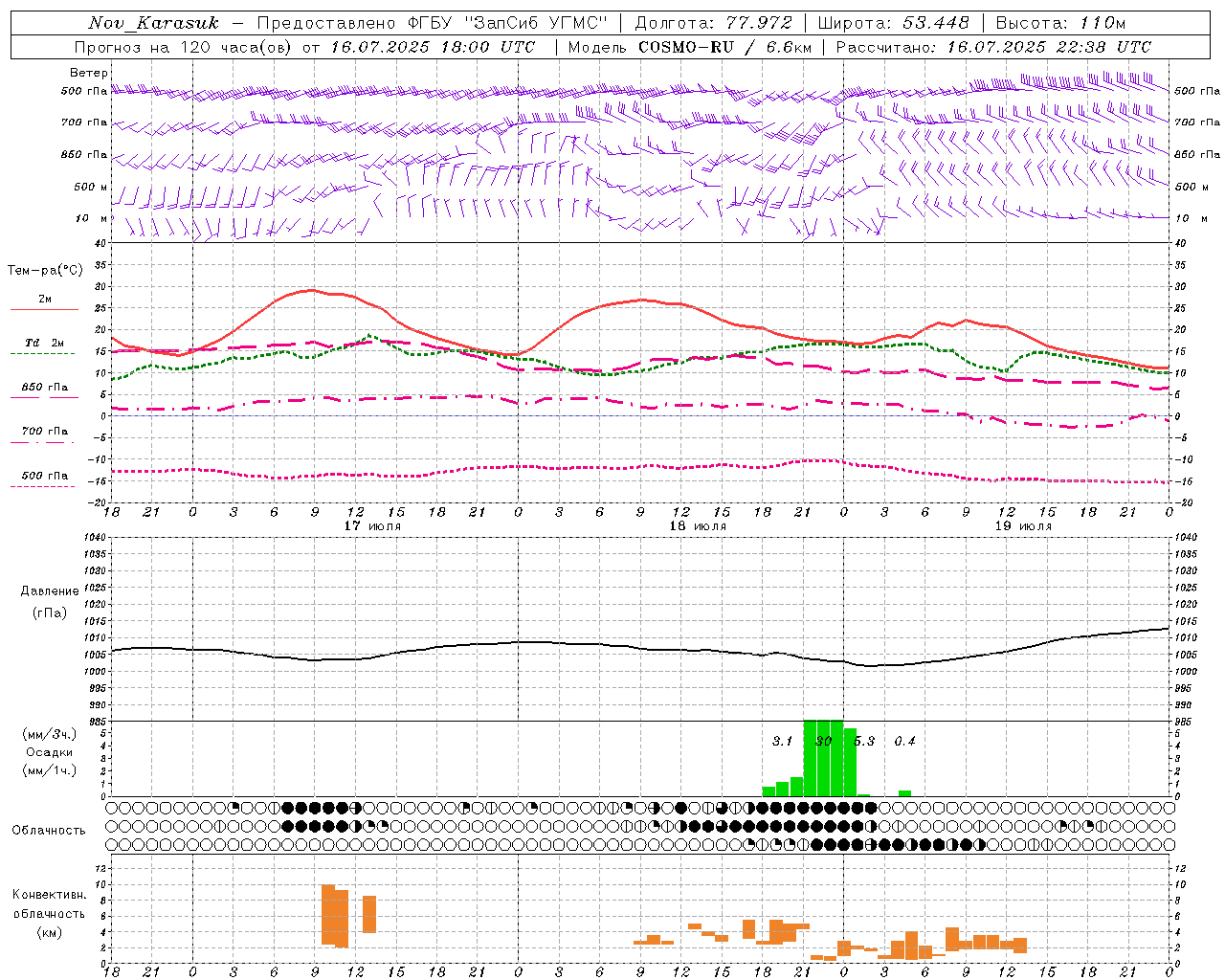The image size is (1225, 980).
Task: Click the Тем-ра(°C) axis title
Action: click(x=45, y=271)
